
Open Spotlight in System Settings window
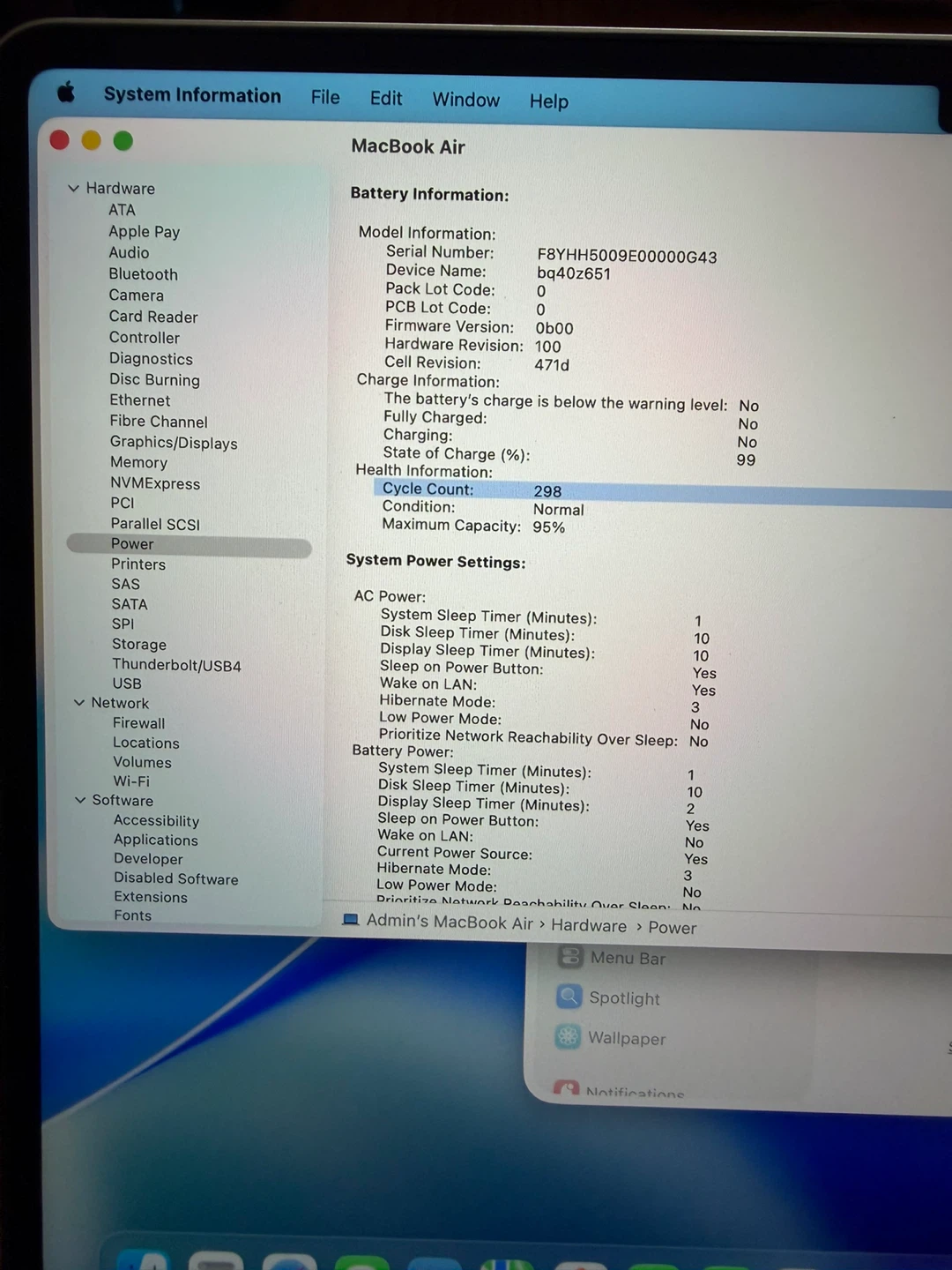pos(608,997)
